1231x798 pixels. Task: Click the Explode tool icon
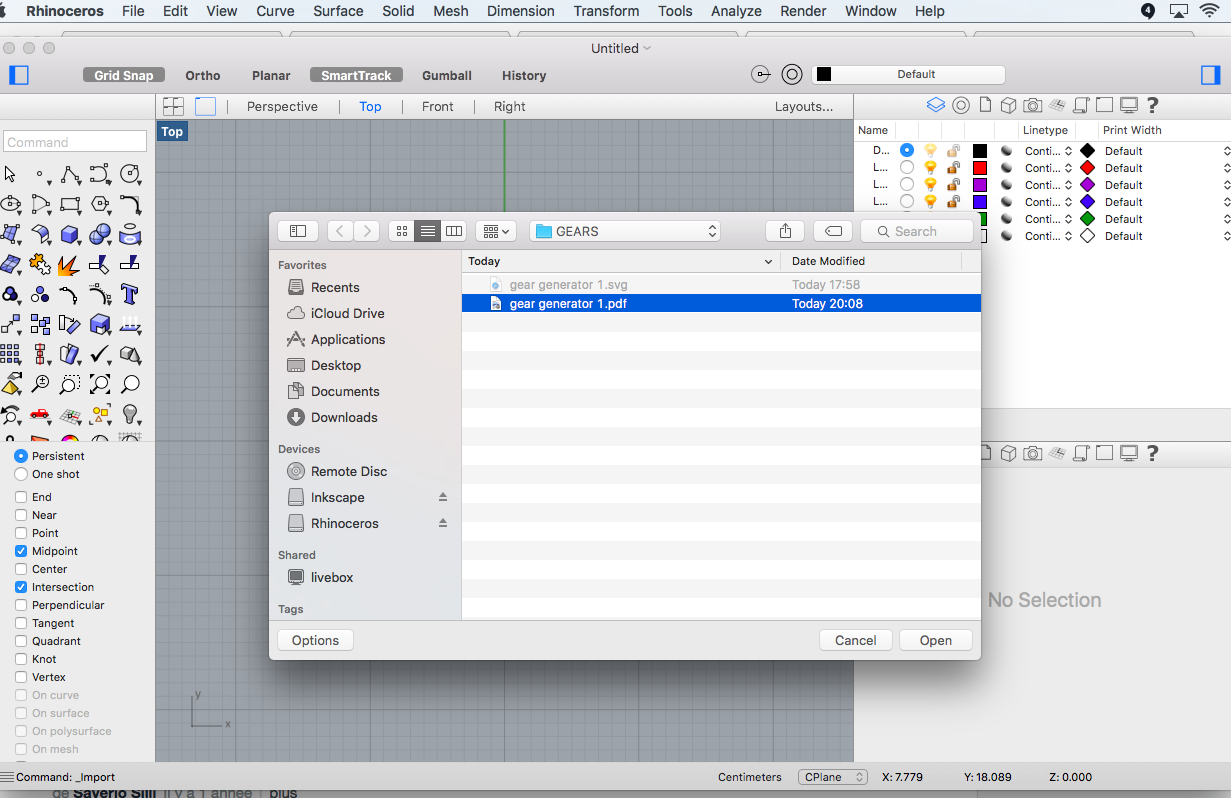[70, 265]
